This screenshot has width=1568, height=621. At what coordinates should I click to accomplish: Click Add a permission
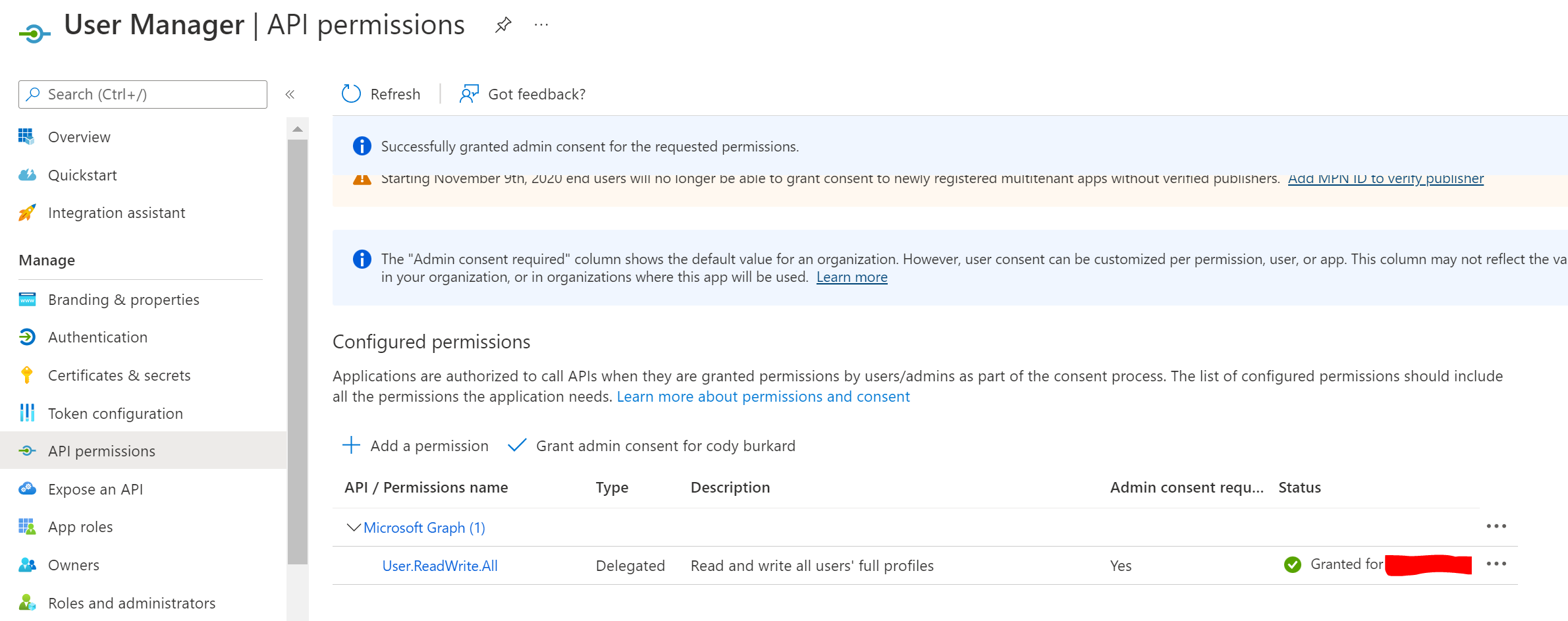(416, 446)
